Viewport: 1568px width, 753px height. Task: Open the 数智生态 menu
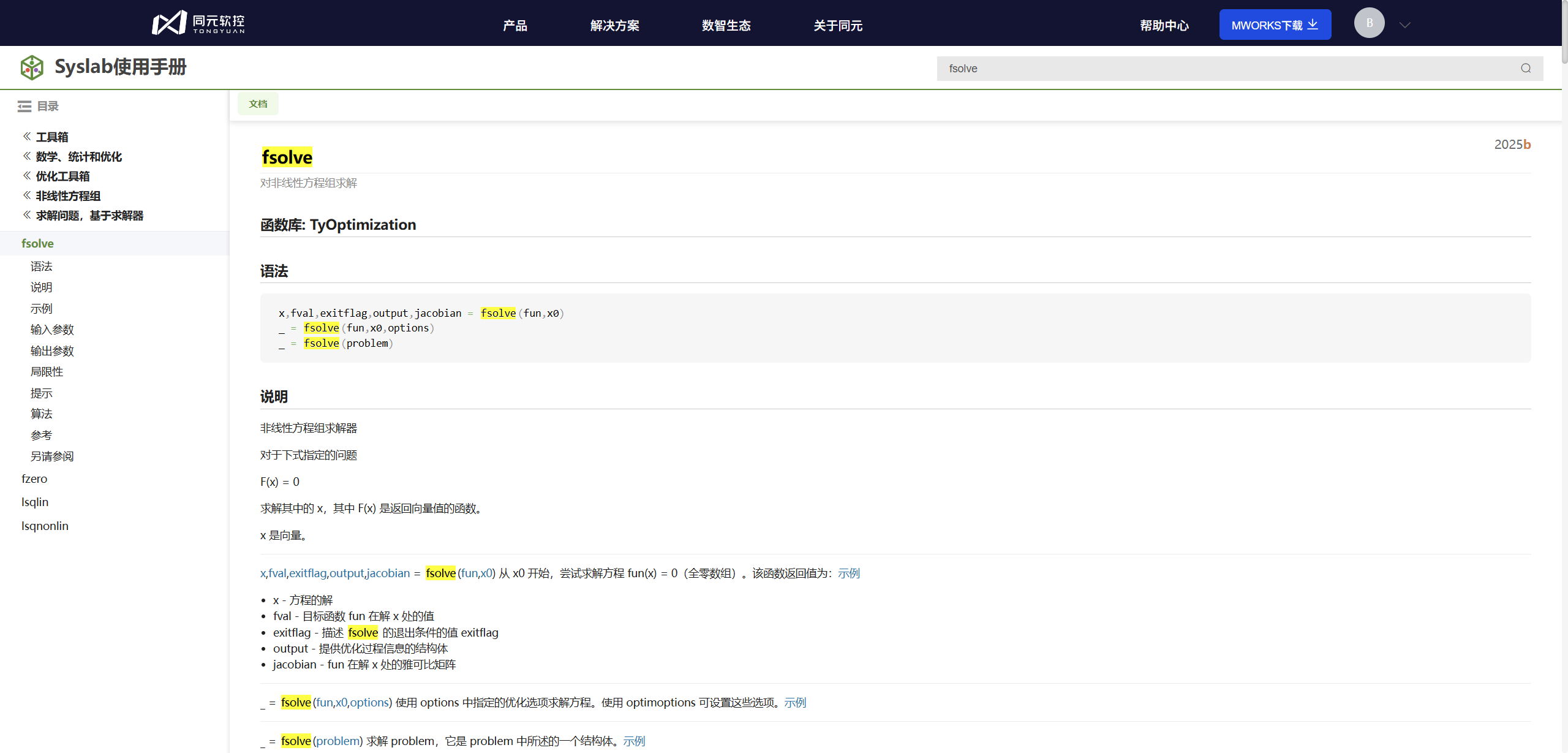click(x=726, y=26)
